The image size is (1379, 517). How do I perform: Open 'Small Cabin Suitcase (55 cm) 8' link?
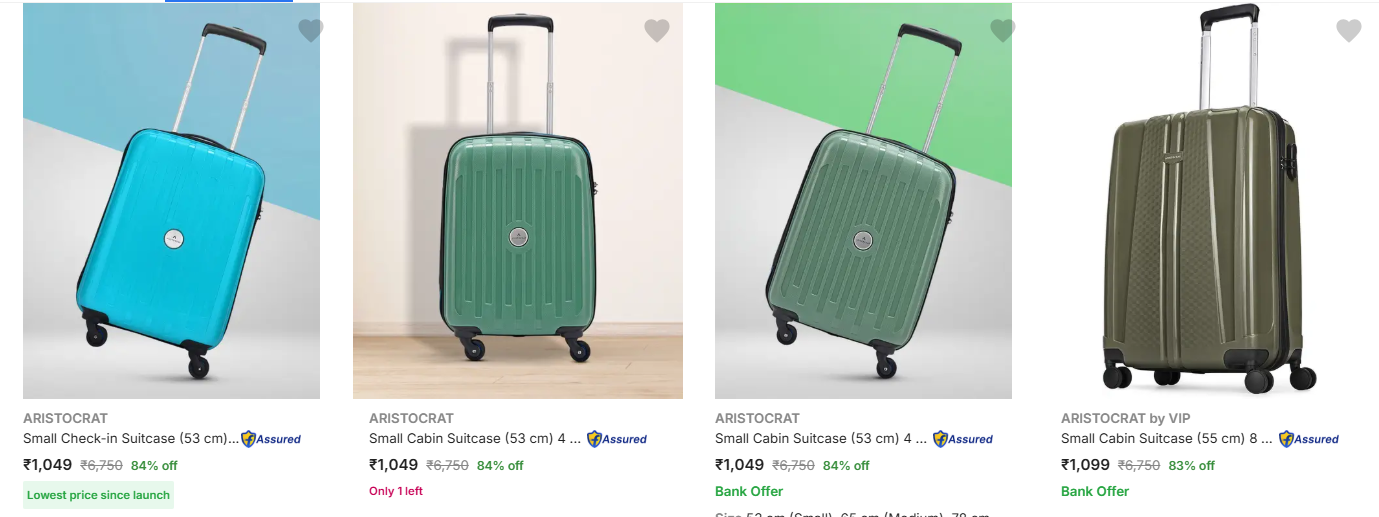coord(1166,438)
